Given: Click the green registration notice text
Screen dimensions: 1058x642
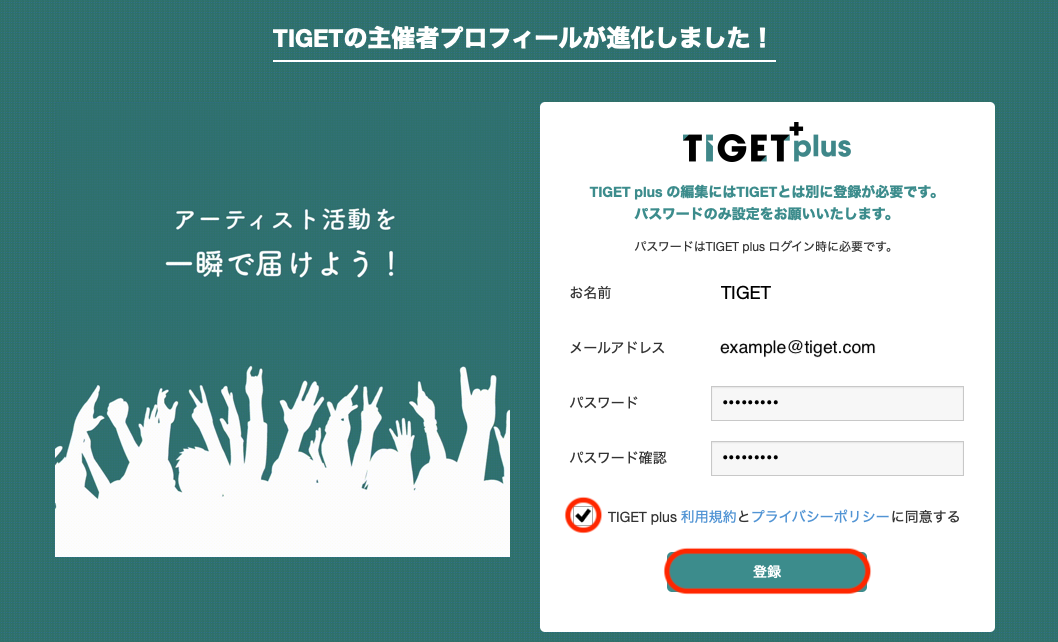Looking at the screenshot, I should point(764,203).
